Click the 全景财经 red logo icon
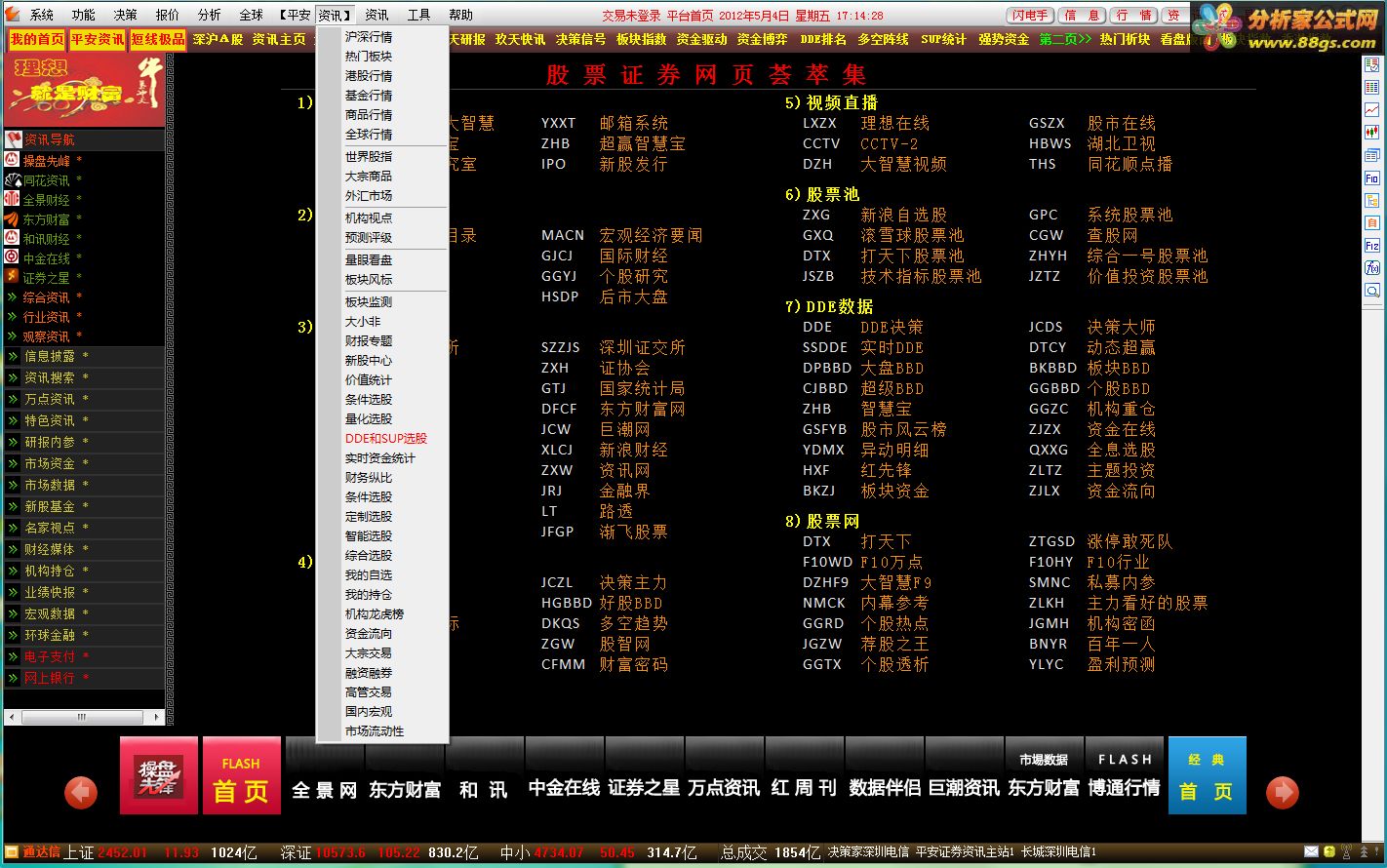The image size is (1387, 868). coord(12,199)
